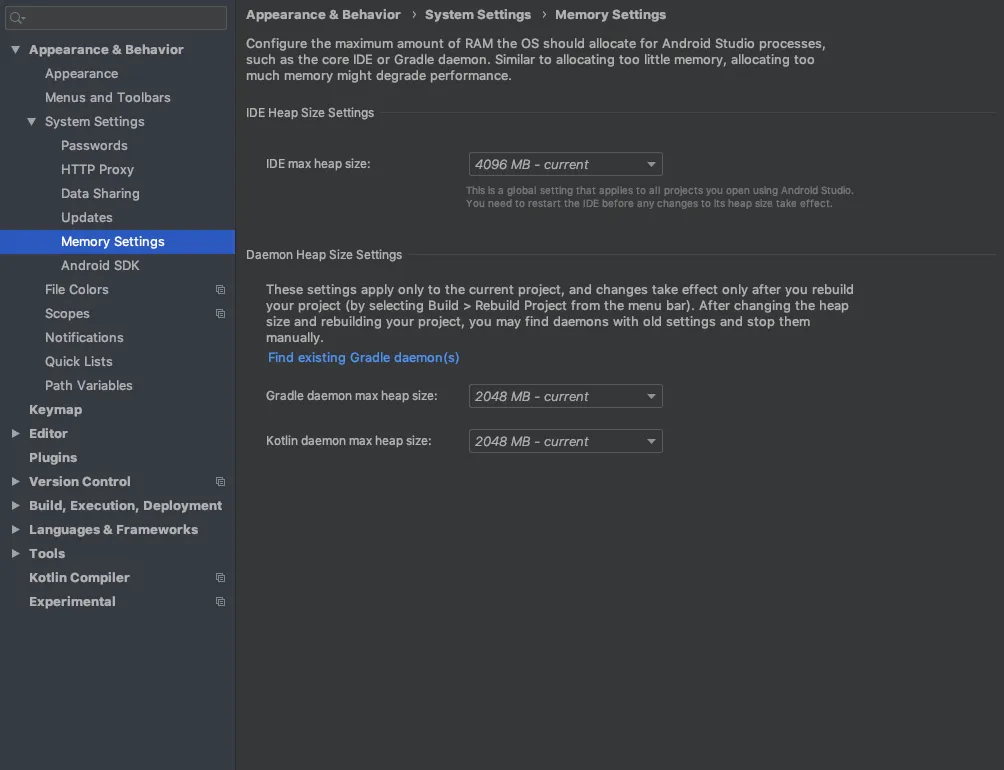
Task: Expand the Languages & Frameworks section
Action: click(x=16, y=530)
